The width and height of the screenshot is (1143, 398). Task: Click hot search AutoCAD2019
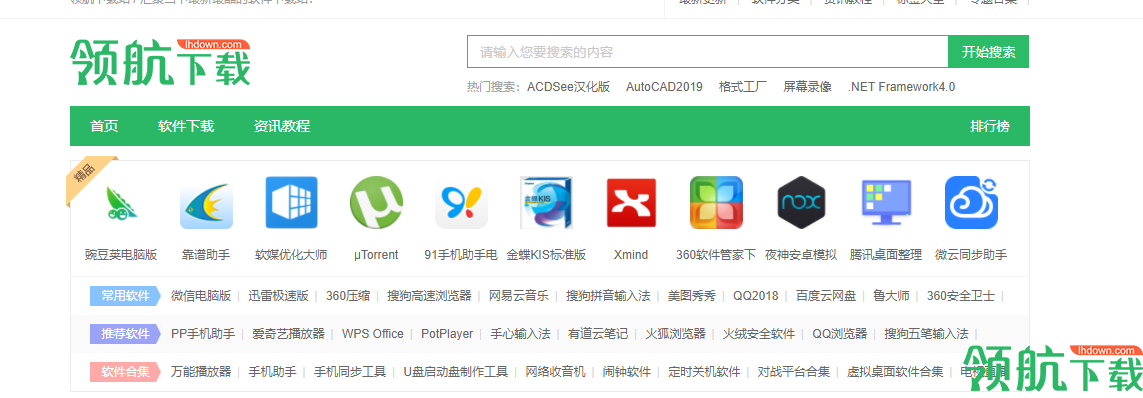[664, 87]
